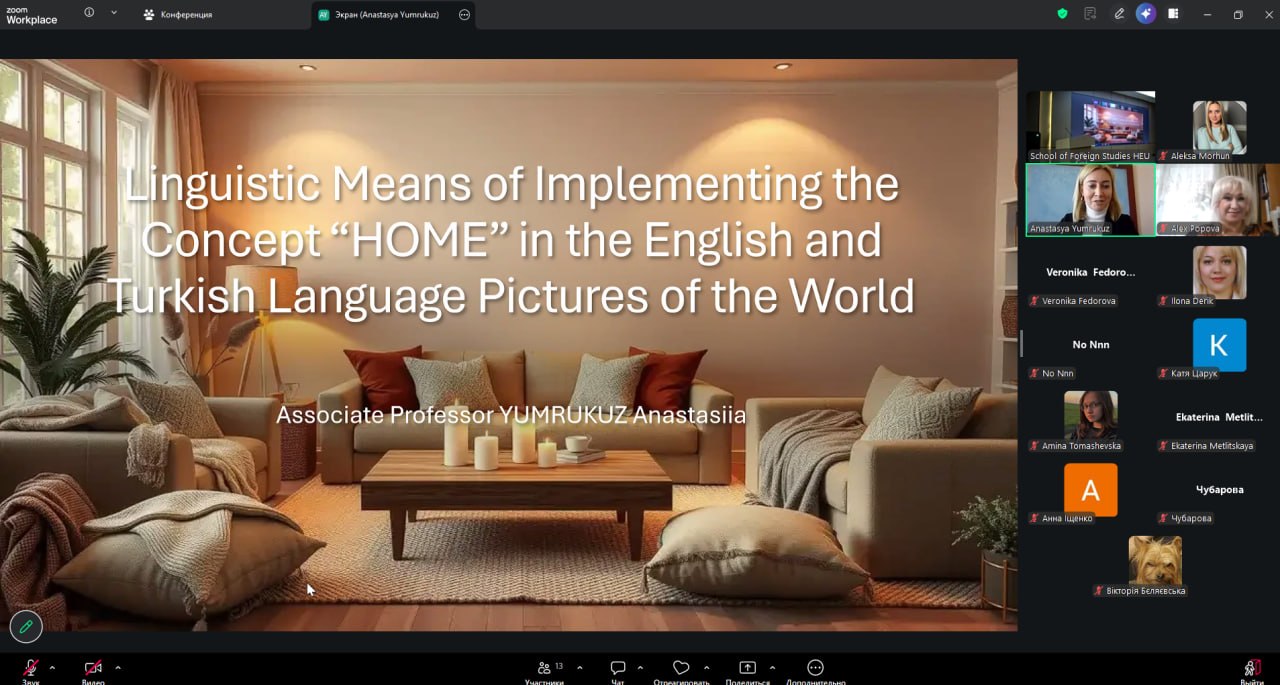Open the notes document icon in top bar
This screenshot has width=1280, height=685.
pyautogui.click(x=1090, y=14)
